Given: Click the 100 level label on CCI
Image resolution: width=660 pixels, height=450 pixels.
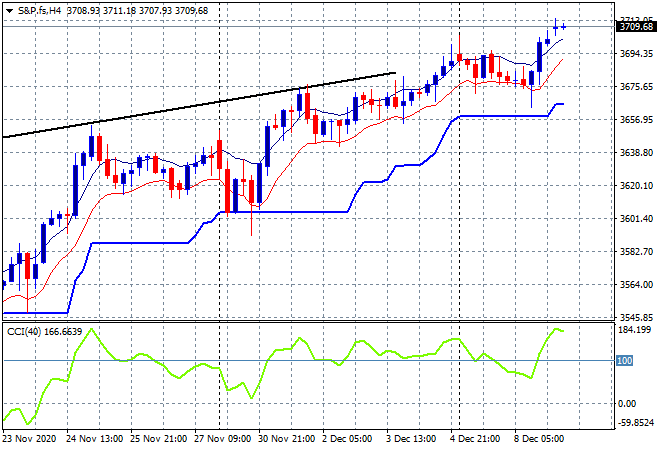Looking at the screenshot, I should click(625, 360).
